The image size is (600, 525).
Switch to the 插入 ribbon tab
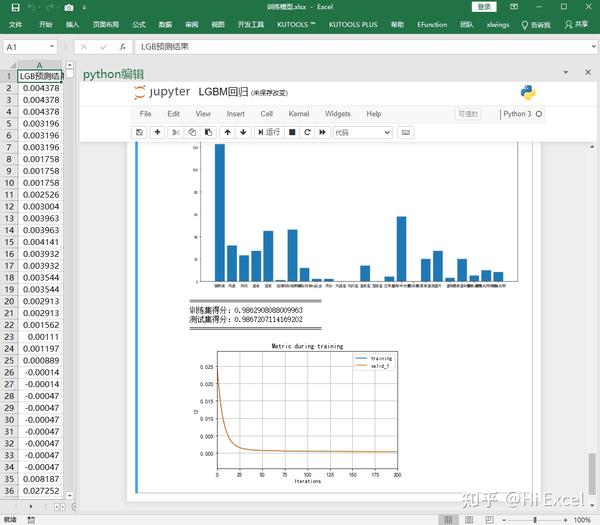[72, 24]
